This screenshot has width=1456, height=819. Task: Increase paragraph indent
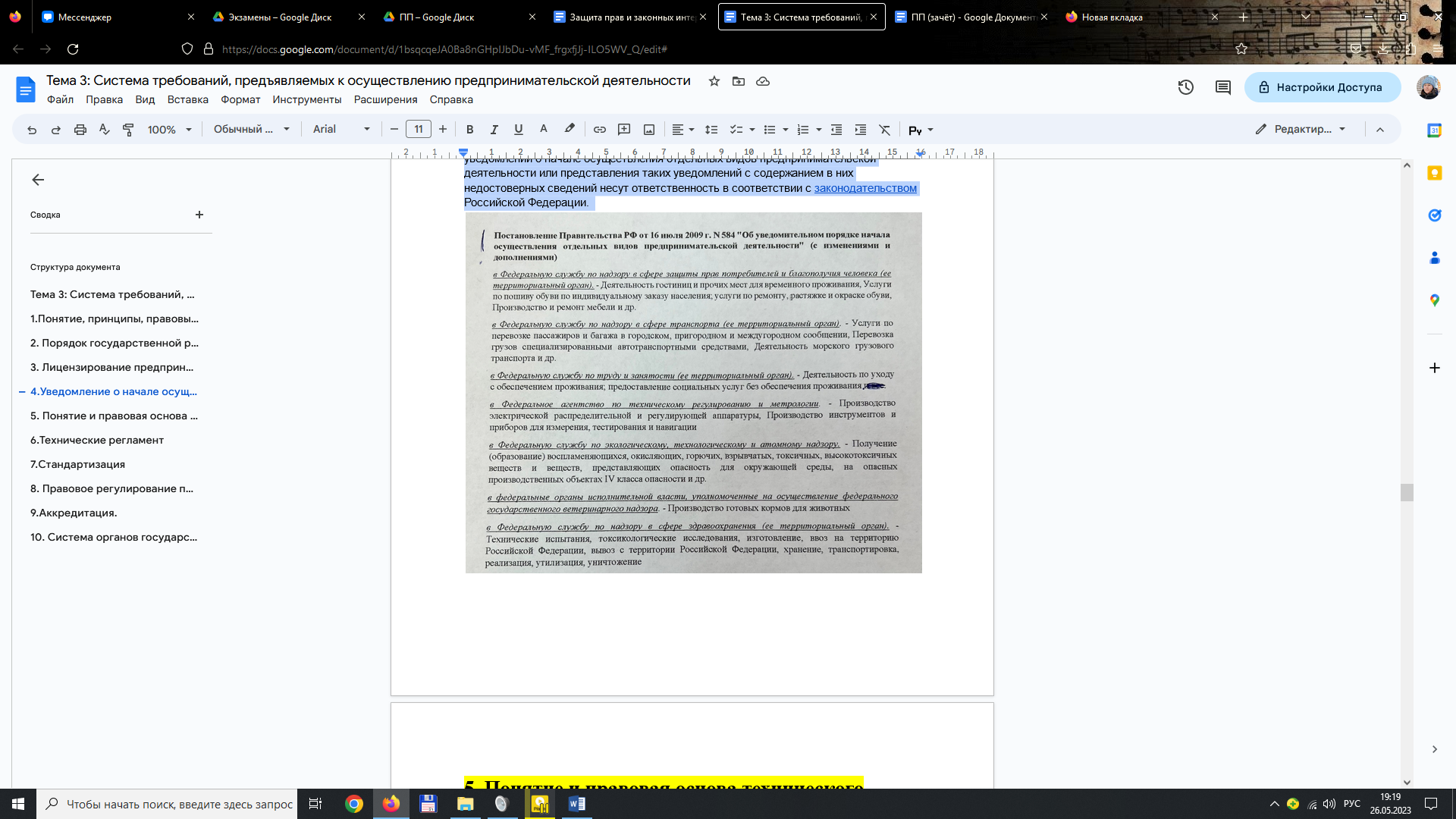[x=861, y=130]
